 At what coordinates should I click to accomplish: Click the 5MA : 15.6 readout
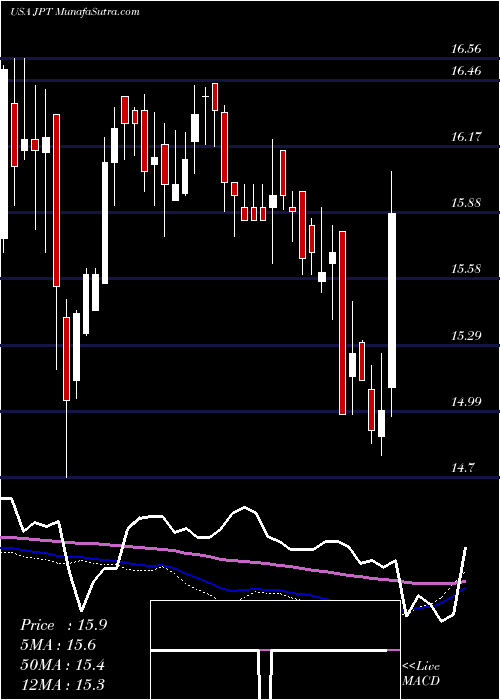(58, 645)
